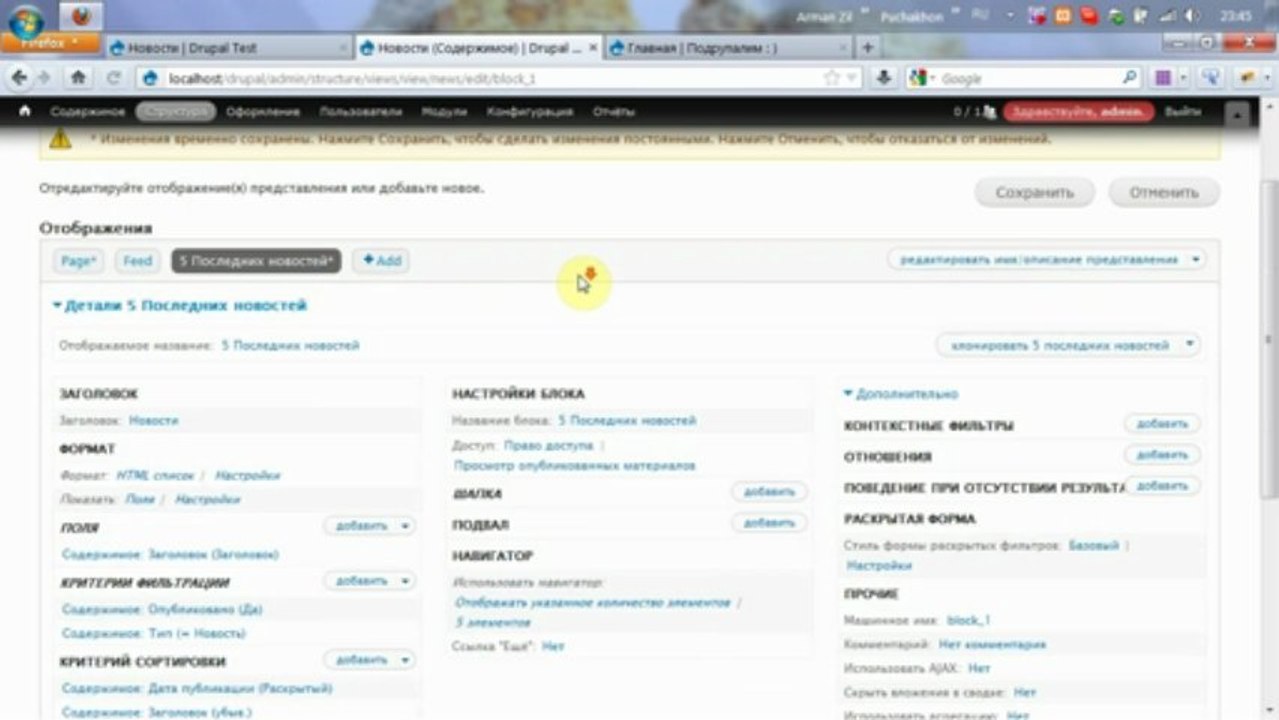Click the '5 элементов' pager link
Image resolution: width=1279 pixels, height=720 pixels.
(x=492, y=623)
